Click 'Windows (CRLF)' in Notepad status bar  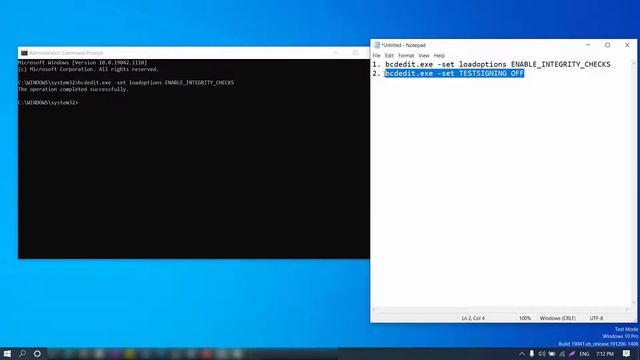pyautogui.click(x=558, y=318)
